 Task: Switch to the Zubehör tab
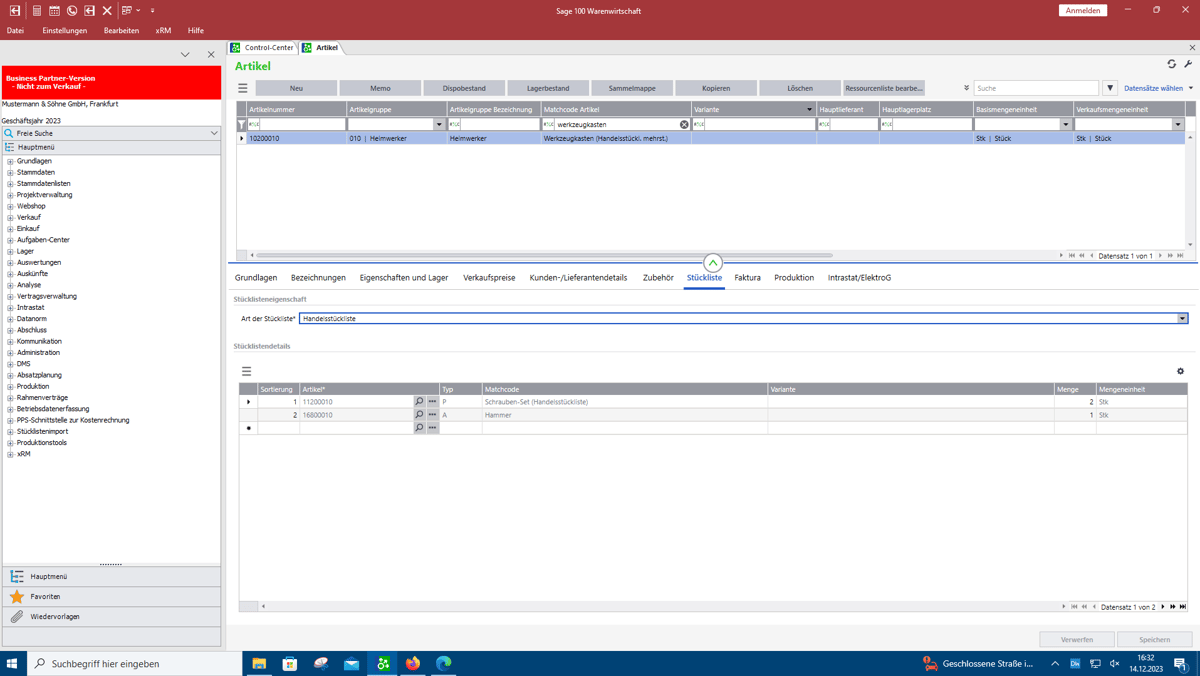click(x=658, y=278)
